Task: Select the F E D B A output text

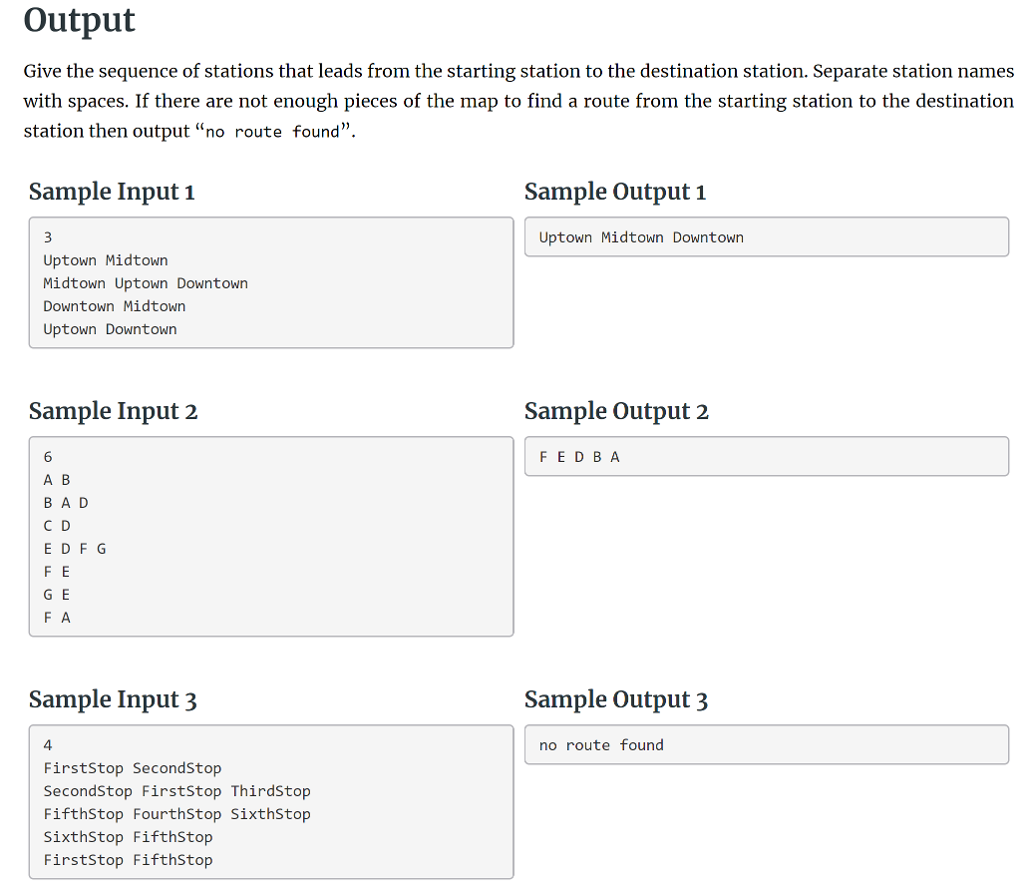Action: [580, 457]
